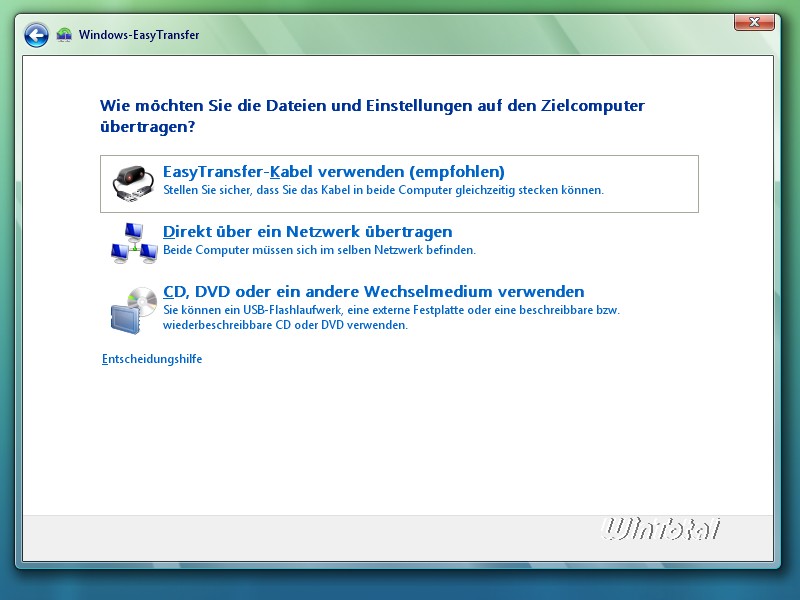Pick CD, DVD oder ein andere Wechselmedium verwenden
This screenshot has height=600, width=800.
coord(373,291)
